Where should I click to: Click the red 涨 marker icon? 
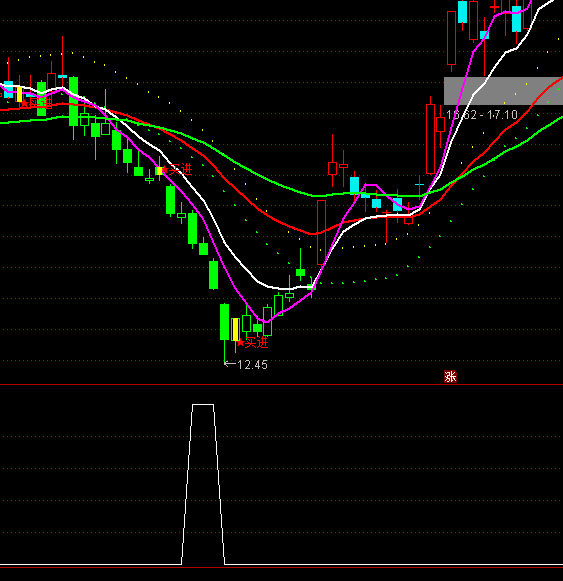[x=450, y=377]
